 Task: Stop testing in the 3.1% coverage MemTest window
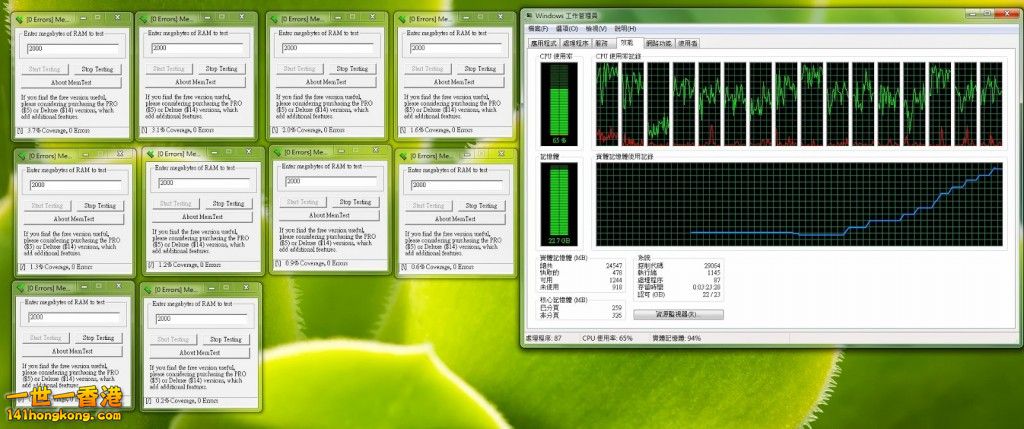222,68
